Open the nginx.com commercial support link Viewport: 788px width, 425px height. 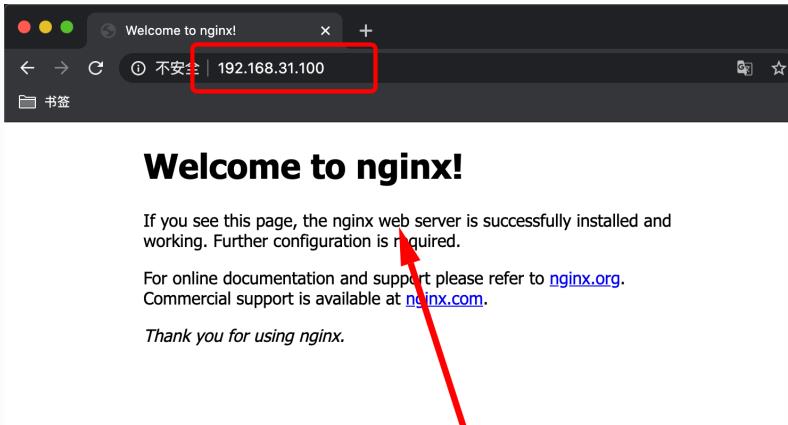tap(444, 298)
